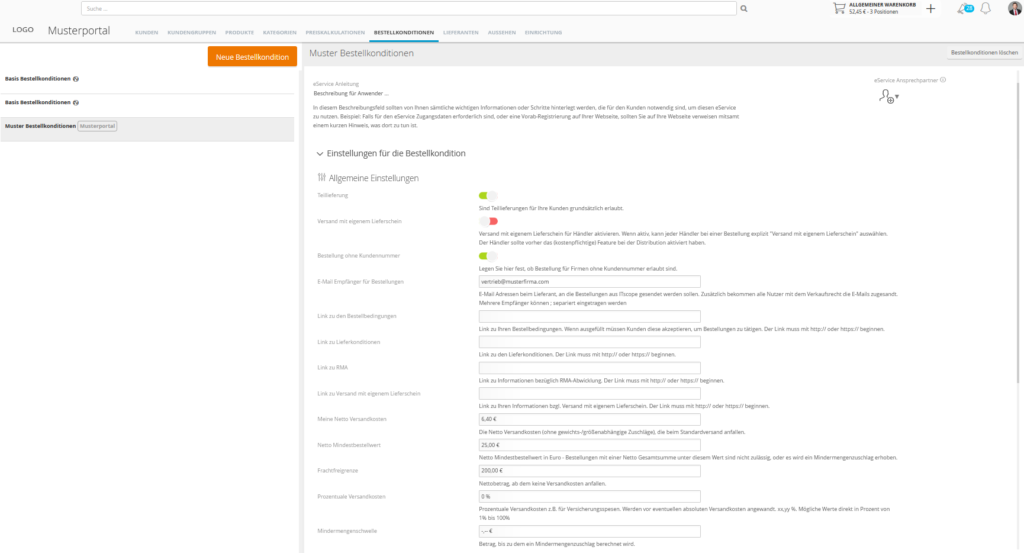Viewport: 1024px width, 553px height.
Task: Click the E-Mail Empfänger für Bestellungen field
Action: point(589,282)
